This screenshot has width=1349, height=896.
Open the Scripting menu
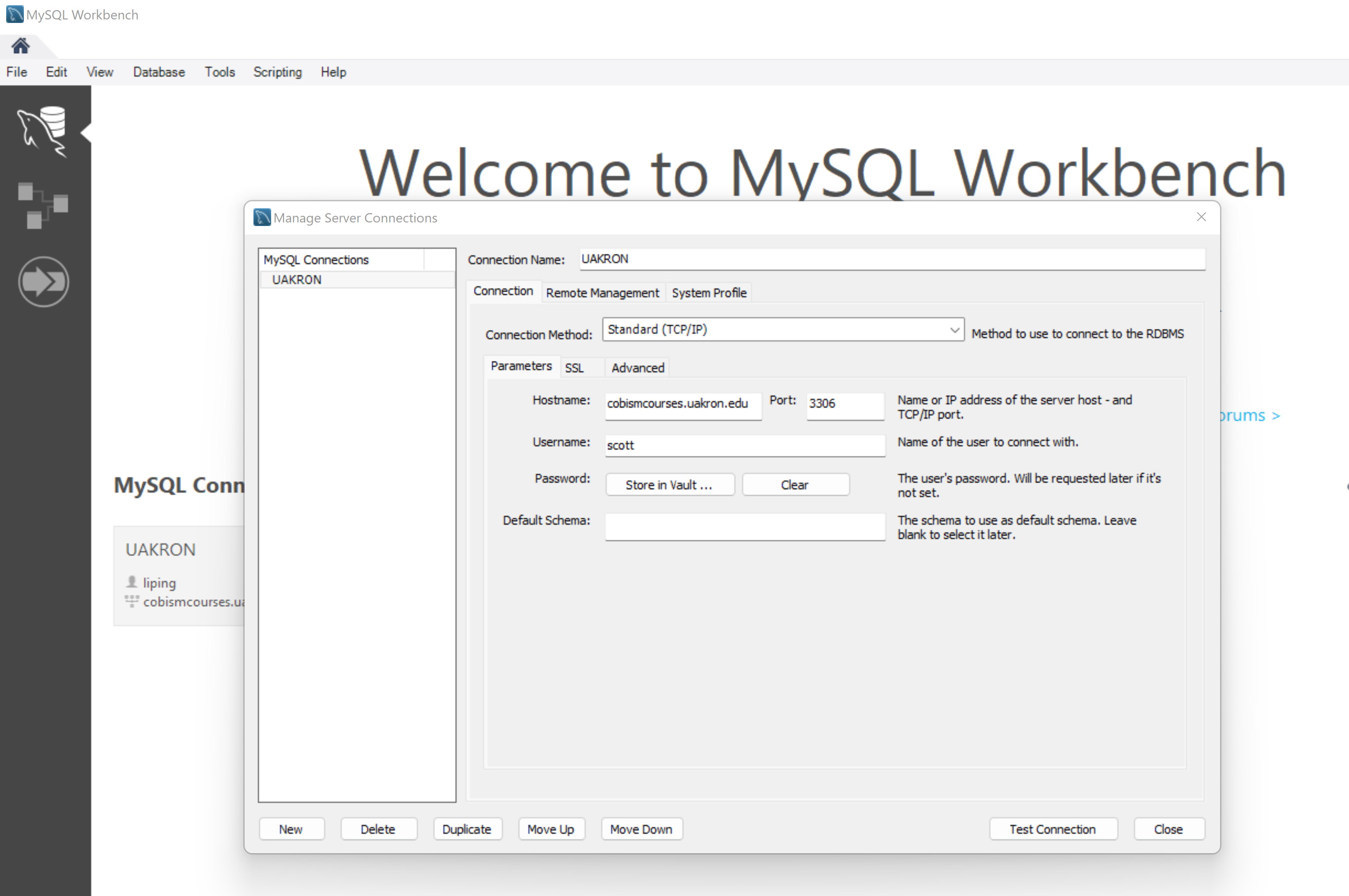277,72
